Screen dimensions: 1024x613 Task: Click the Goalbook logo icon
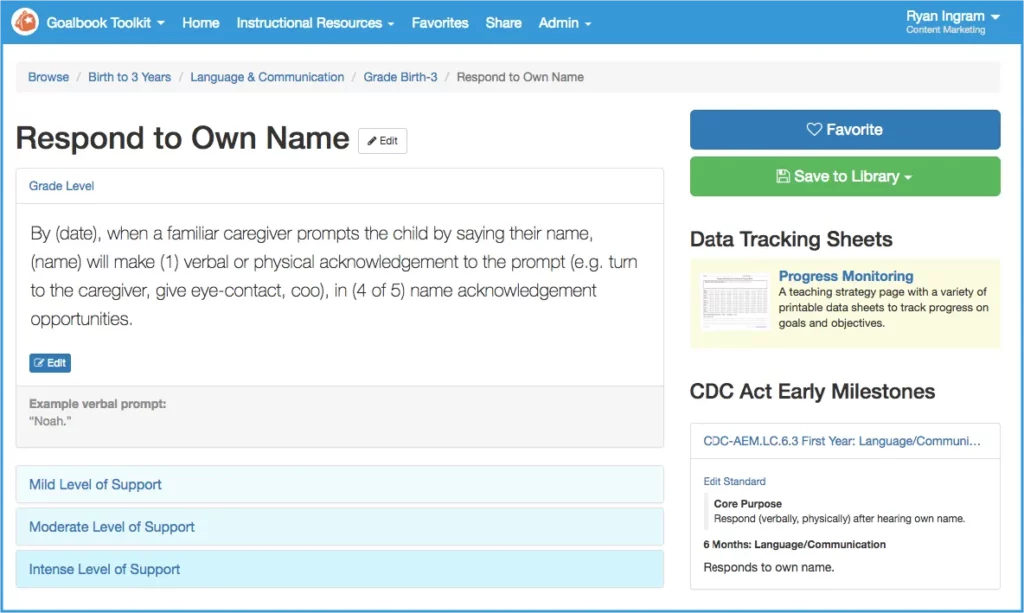[x=25, y=22]
